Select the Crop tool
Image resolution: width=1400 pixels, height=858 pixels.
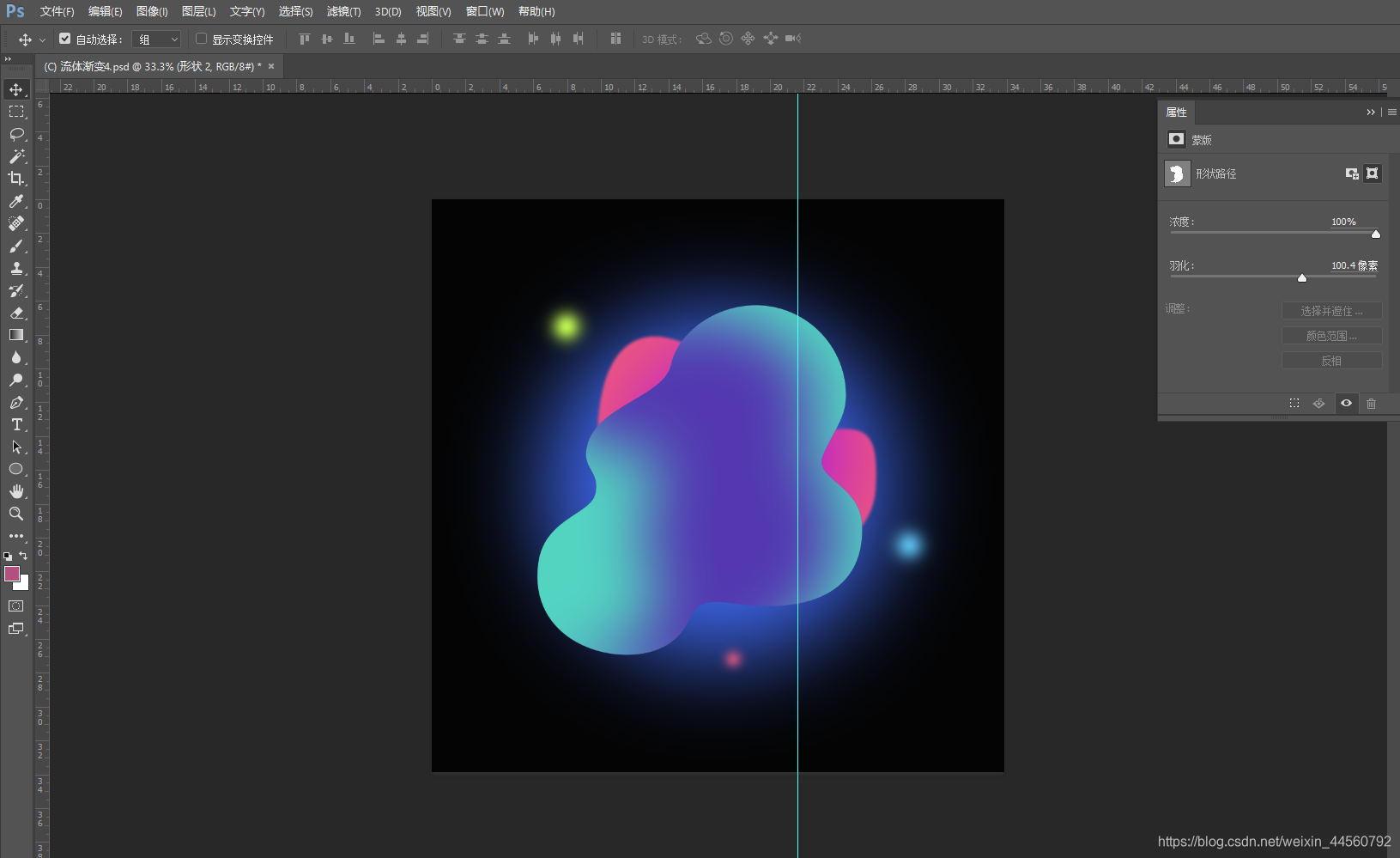tap(16, 179)
